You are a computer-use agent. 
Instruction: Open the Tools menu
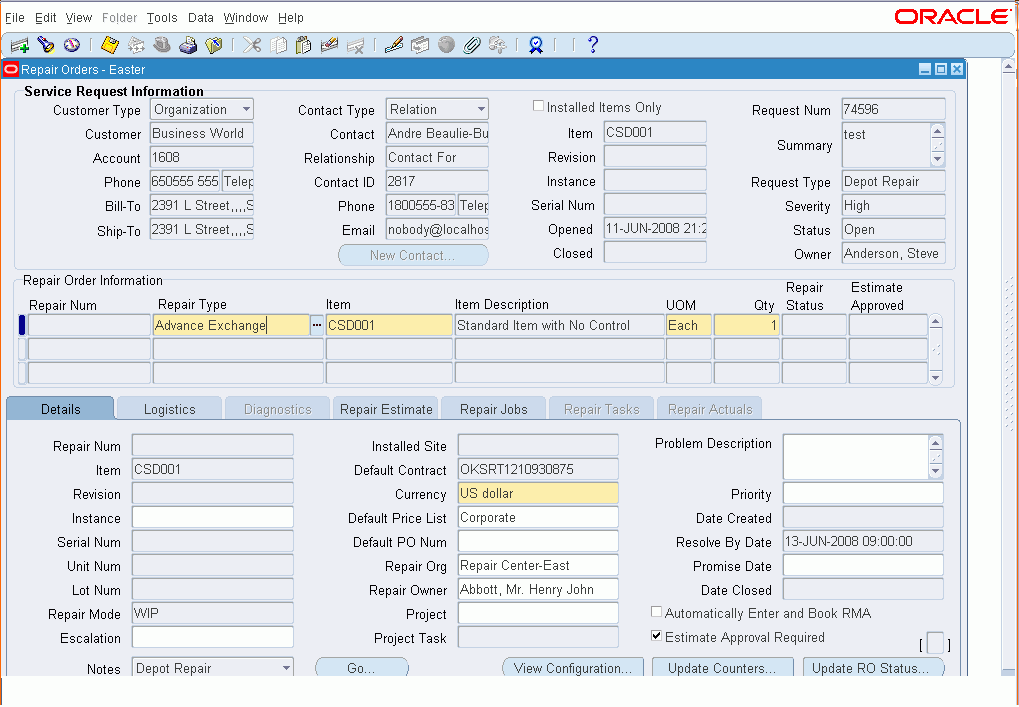tap(162, 18)
